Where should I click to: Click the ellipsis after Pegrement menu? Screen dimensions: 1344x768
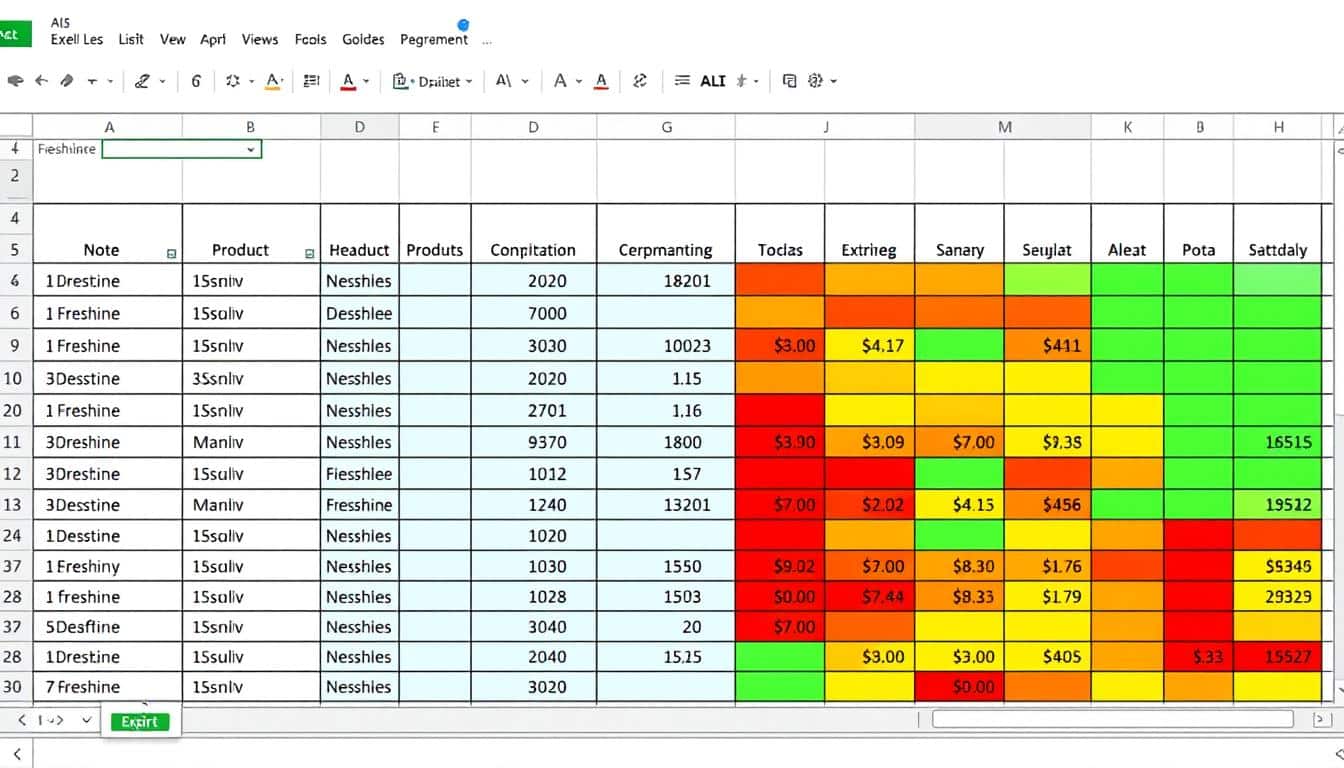487,43
